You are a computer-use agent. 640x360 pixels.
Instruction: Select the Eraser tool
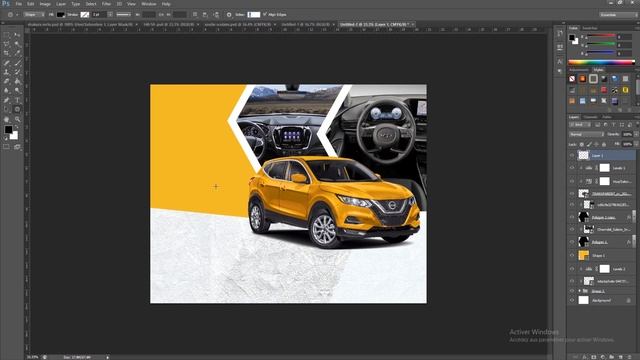pyautogui.click(x=7, y=82)
